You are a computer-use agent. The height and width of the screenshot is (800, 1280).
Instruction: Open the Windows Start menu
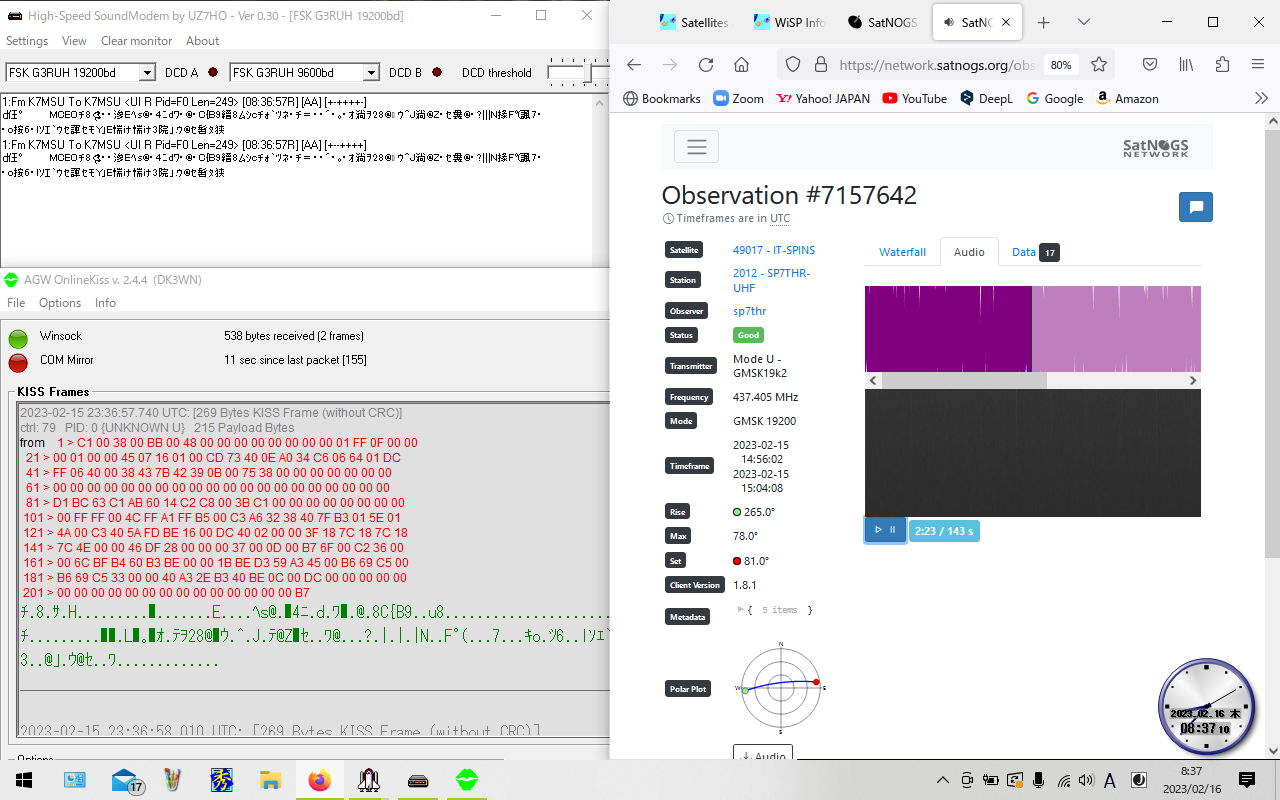[23, 780]
